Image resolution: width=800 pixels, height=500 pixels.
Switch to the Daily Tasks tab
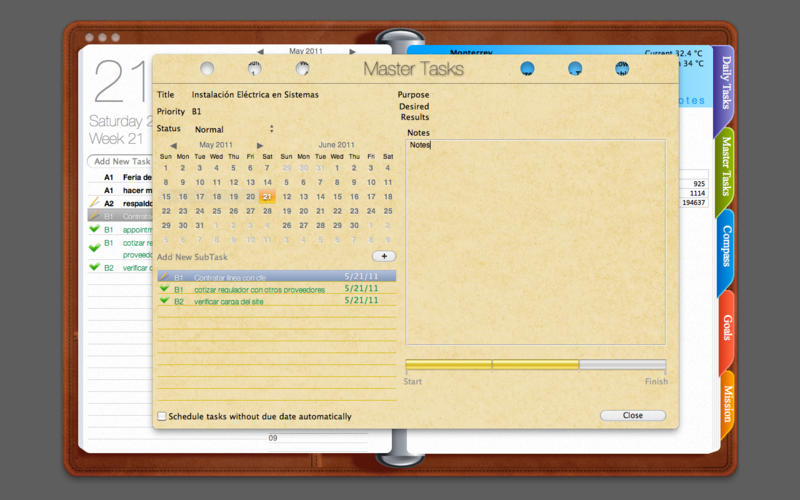click(725, 85)
